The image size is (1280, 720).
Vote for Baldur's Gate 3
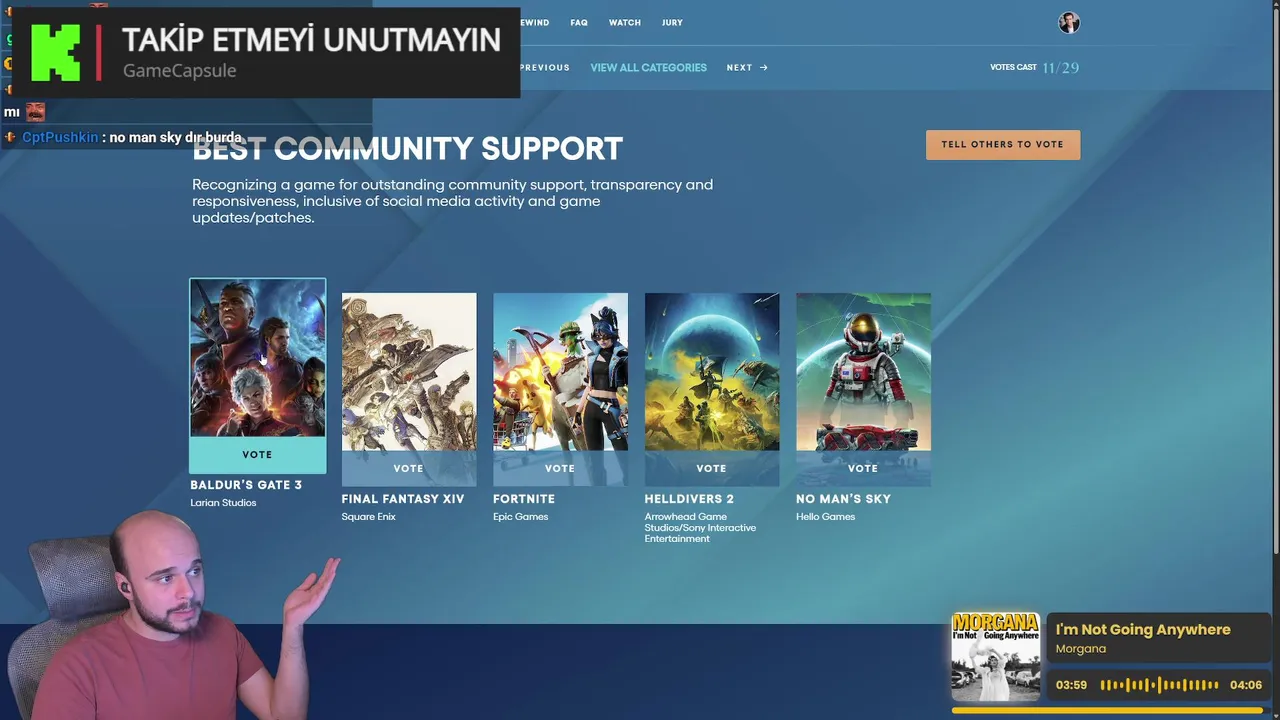coord(257,454)
